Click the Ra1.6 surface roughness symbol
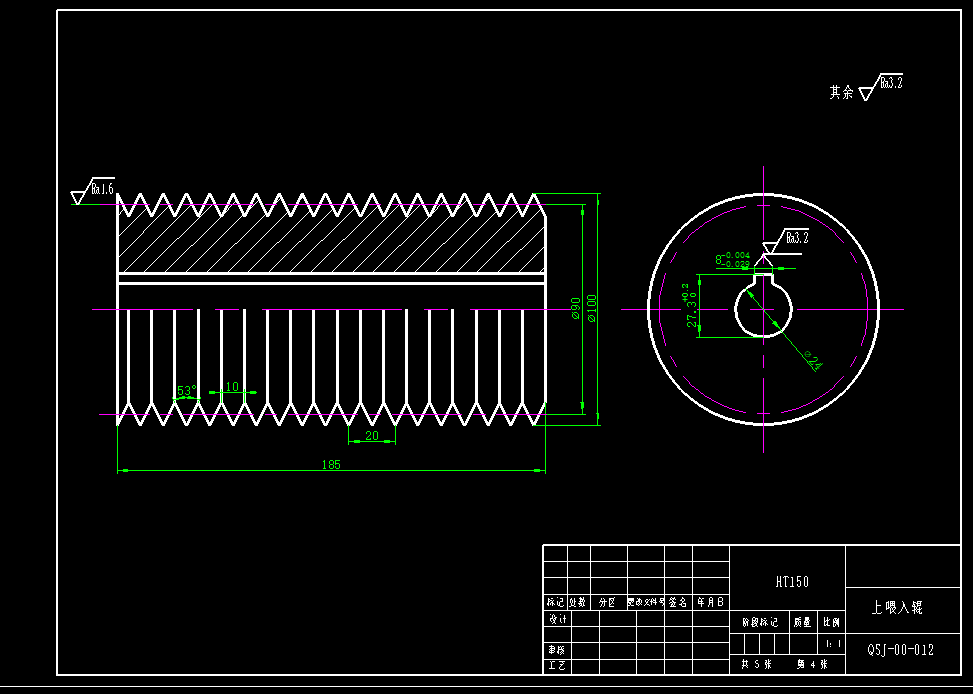The height and width of the screenshot is (694, 973). [x=92, y=190]
